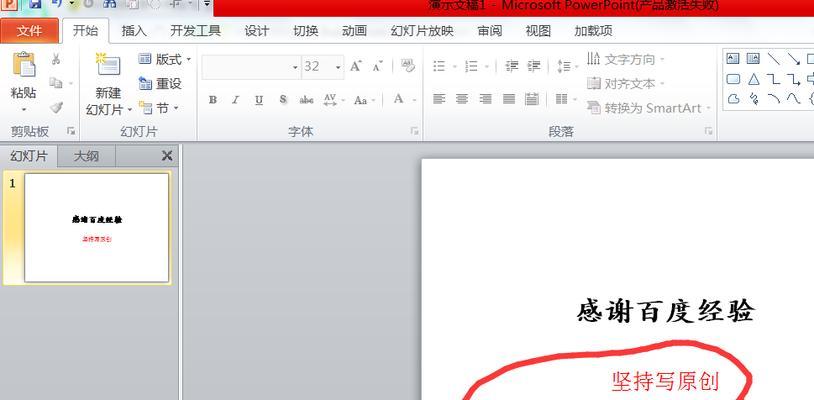Image resolution: width=814 pixels, height=400 pixels.
Task: Click the Clear All Formatting eraser icon
Action: click(x=408, y=66)
